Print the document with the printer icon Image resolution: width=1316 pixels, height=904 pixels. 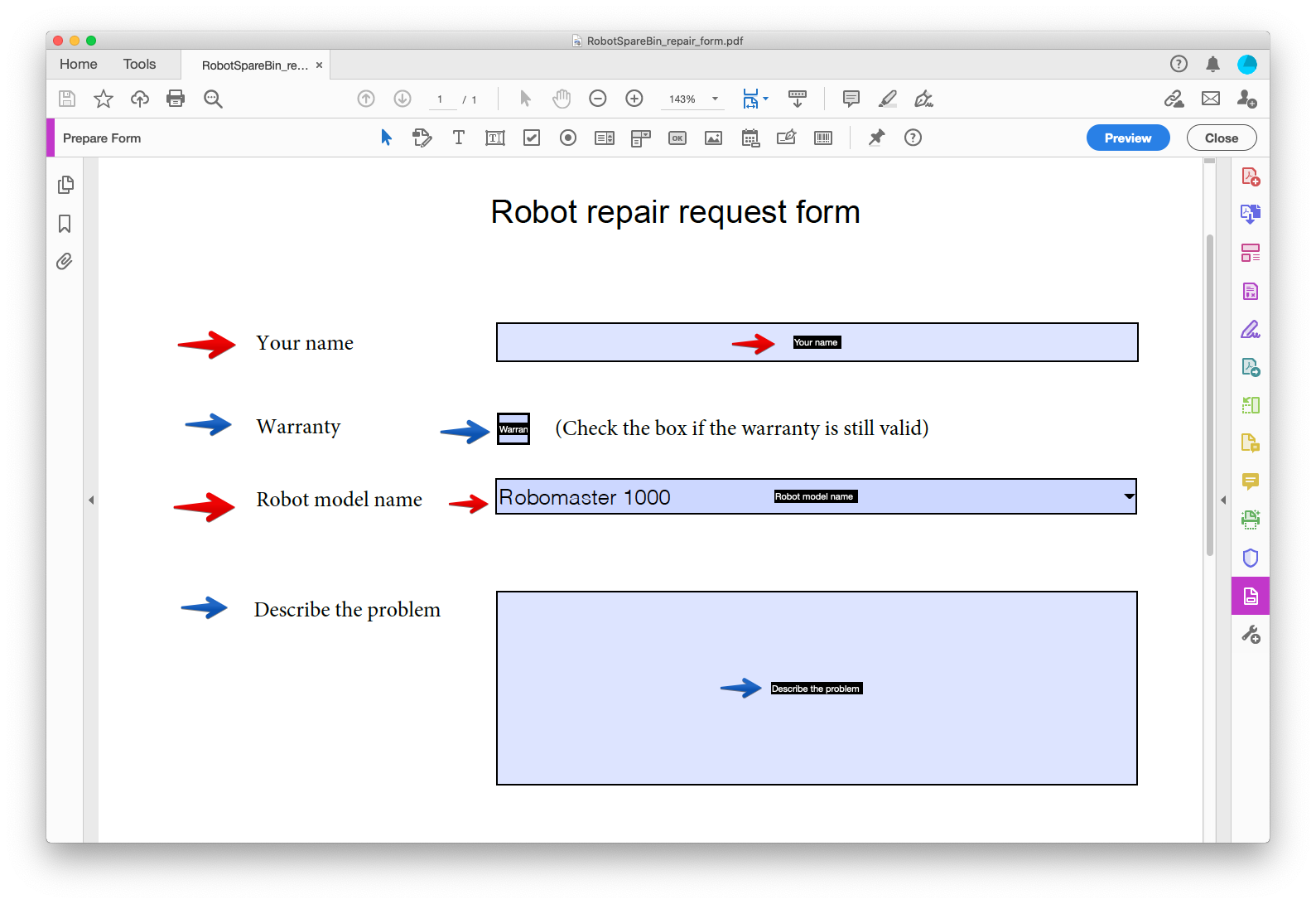tap(176, 99)
